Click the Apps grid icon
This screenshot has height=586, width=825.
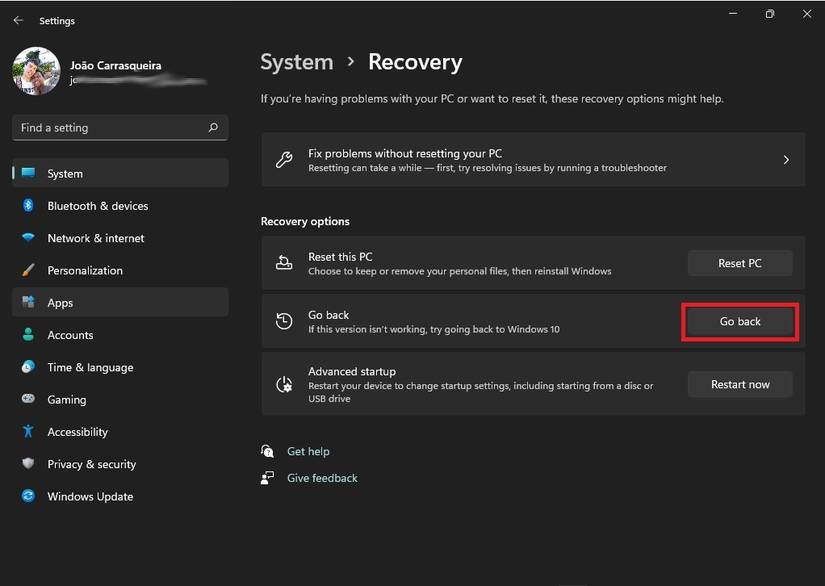(28, 302)
